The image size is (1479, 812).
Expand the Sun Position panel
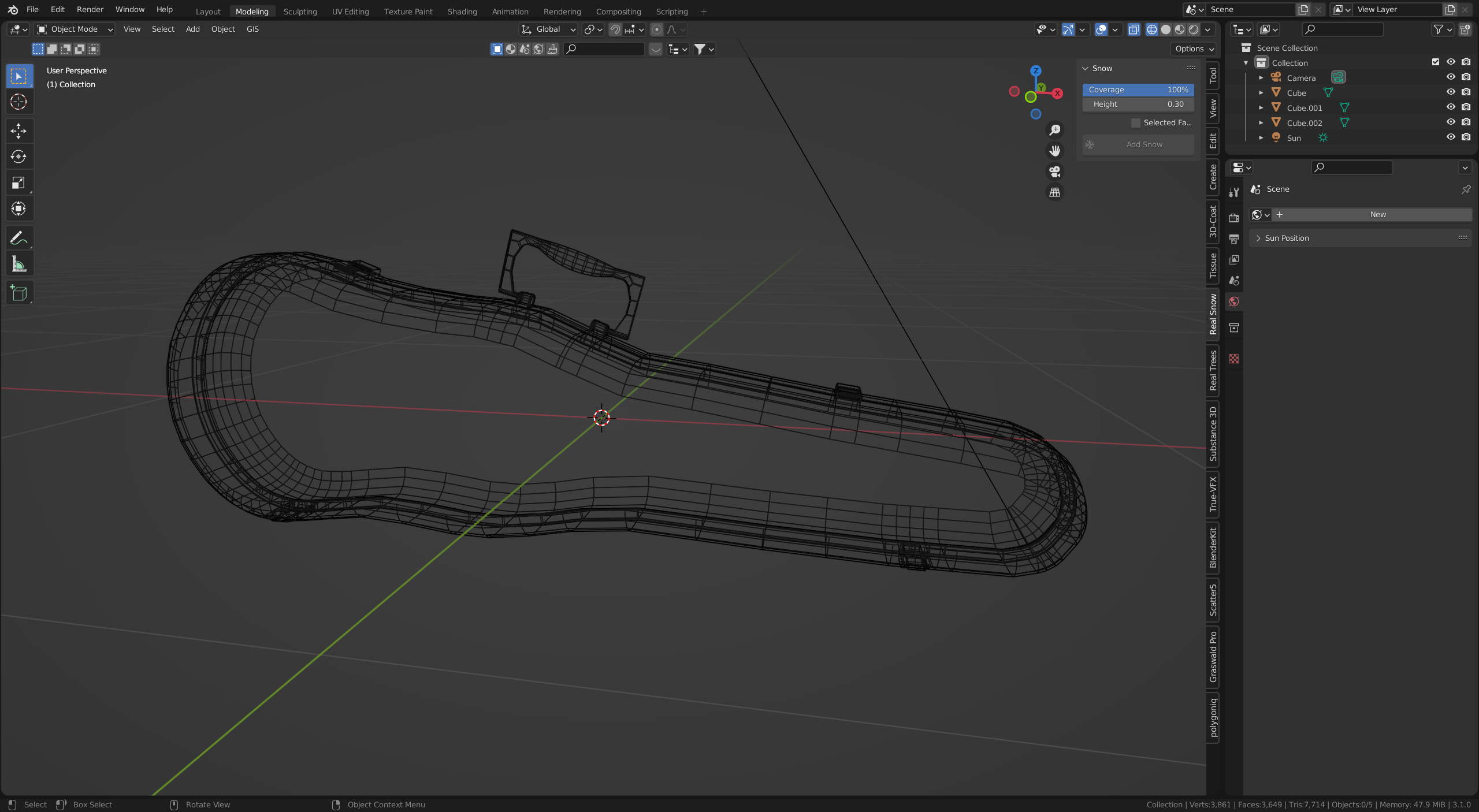click(x=1287, y=238)
